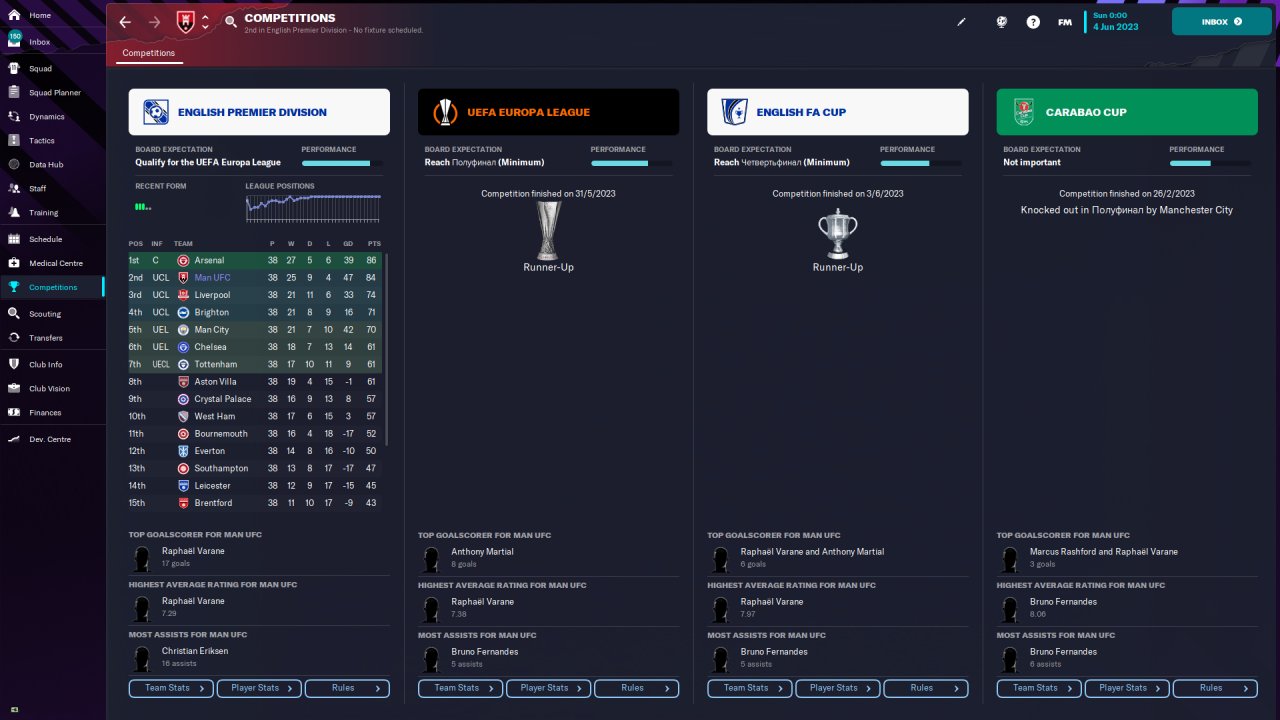The width and height of the screenshot is (1280, 720).
Task: Click the Premier Division performance bar
Action: click(x=341, y=163)
